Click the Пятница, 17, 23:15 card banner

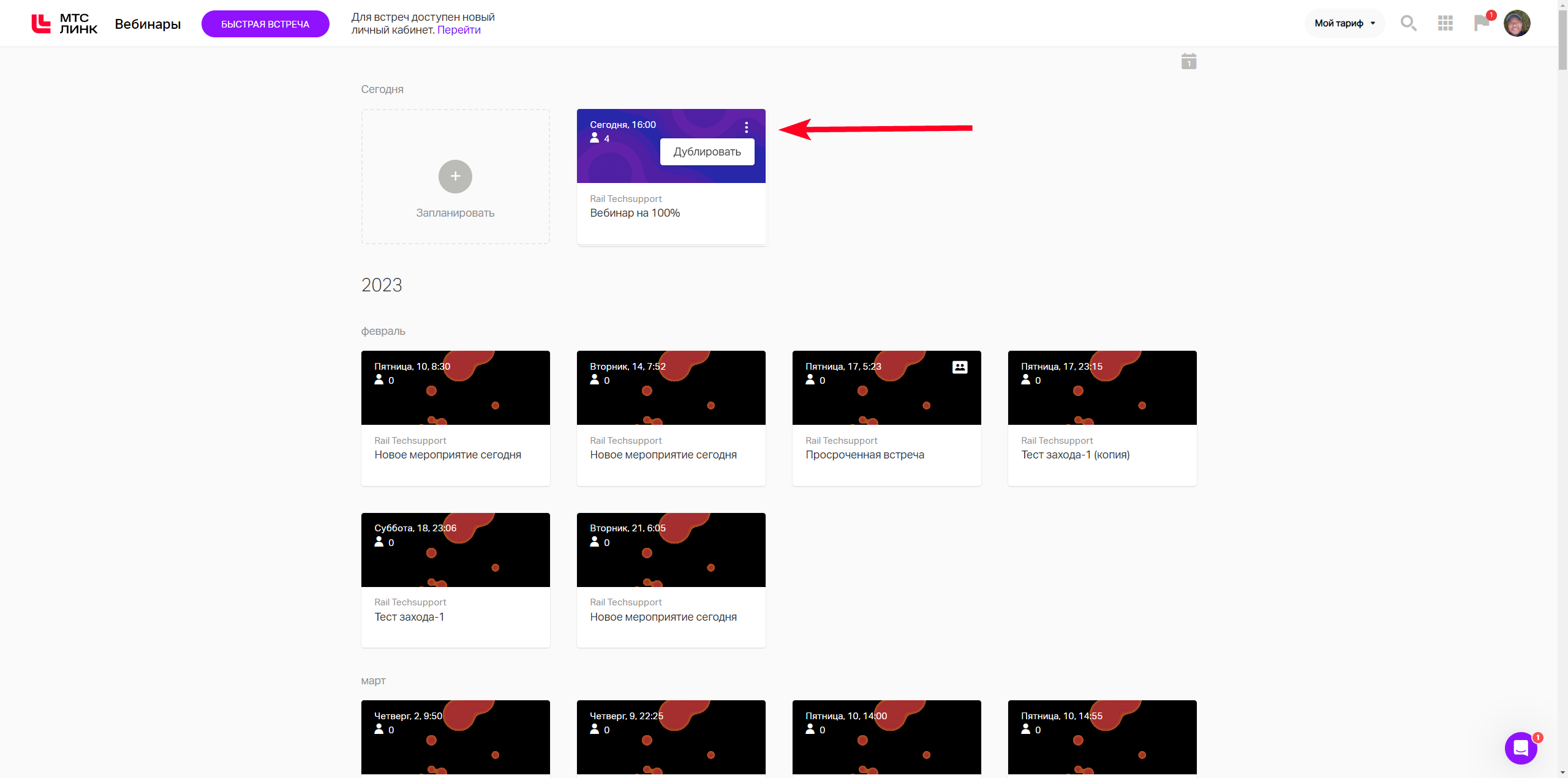click(x=1102, y=387)
